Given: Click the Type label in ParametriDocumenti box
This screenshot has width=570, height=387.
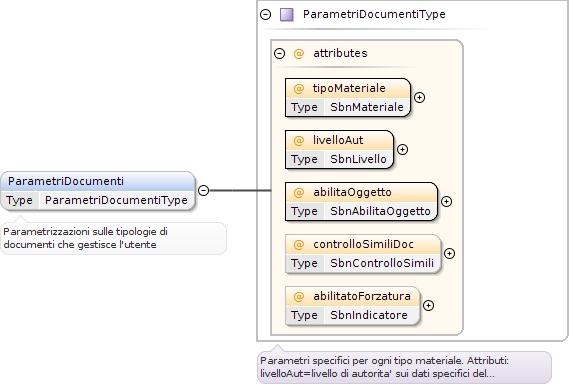Looking at the screenshot, I should coord(19,200).
